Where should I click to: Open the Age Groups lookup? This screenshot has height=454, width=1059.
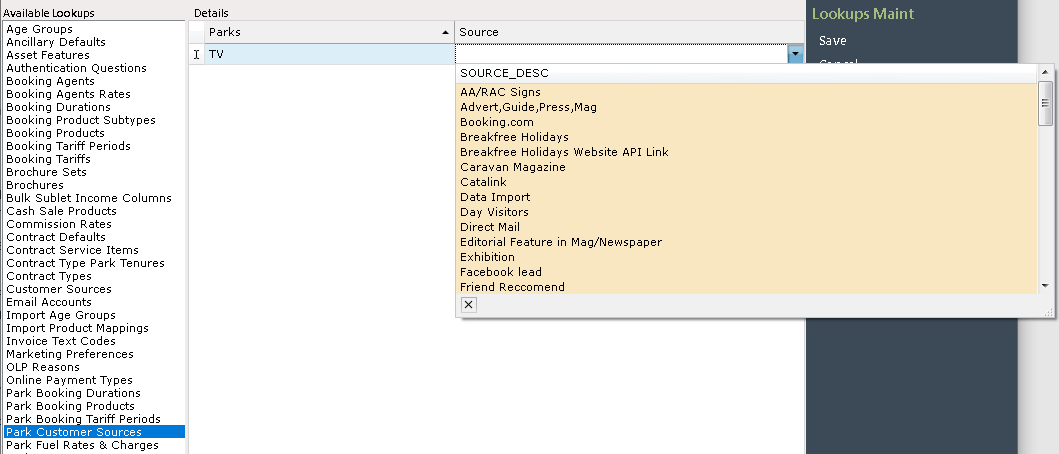[x=39, y=29]
